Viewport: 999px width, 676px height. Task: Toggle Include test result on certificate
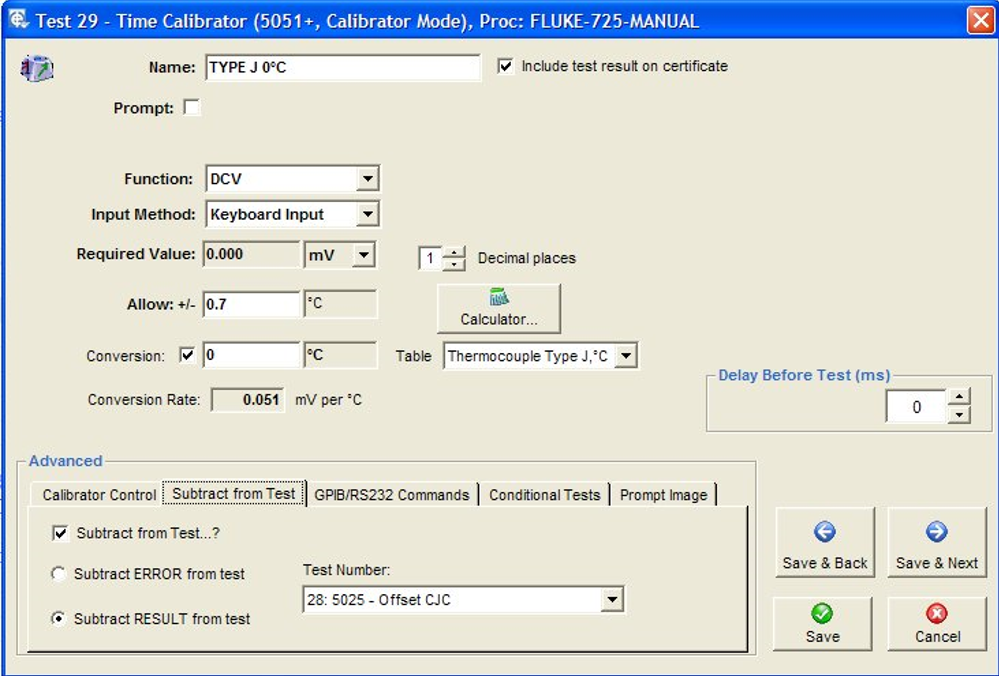click(x=506, y=67)
